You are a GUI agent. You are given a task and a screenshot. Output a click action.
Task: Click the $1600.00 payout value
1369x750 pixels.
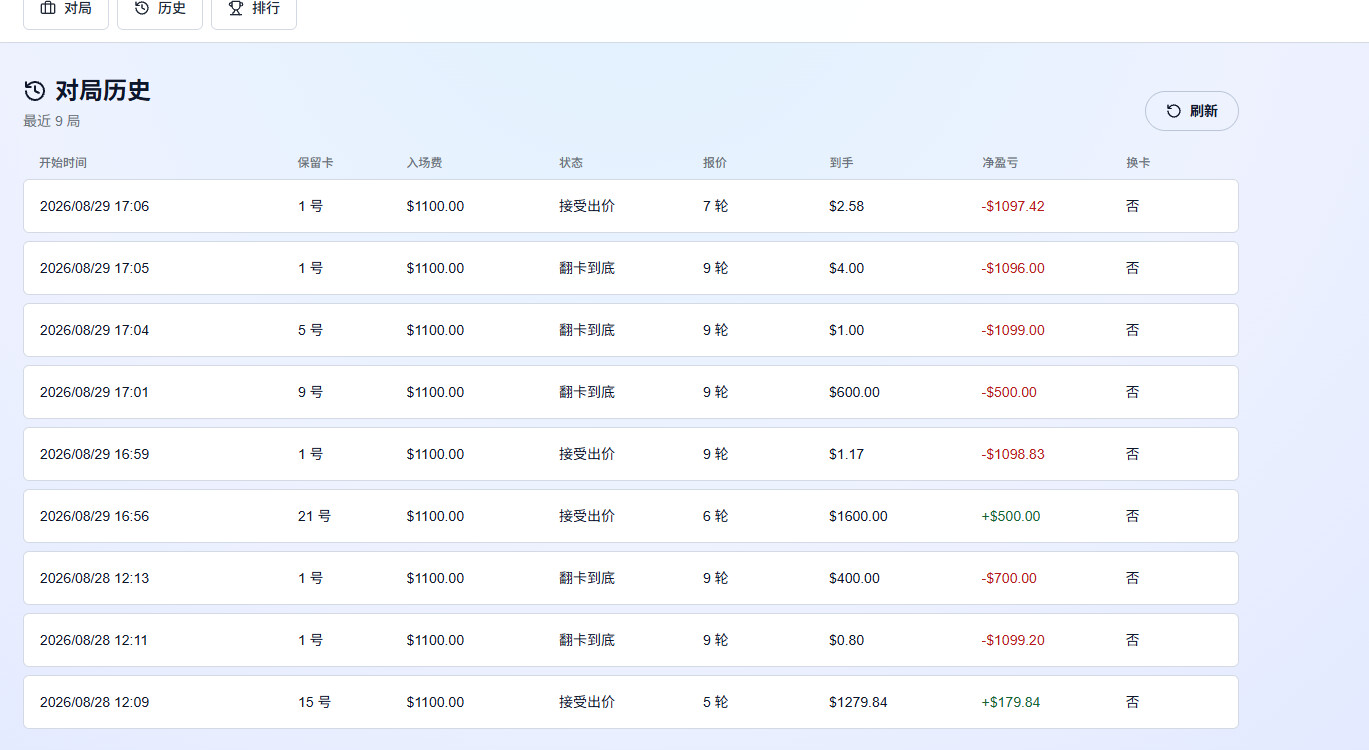[858, 516]
